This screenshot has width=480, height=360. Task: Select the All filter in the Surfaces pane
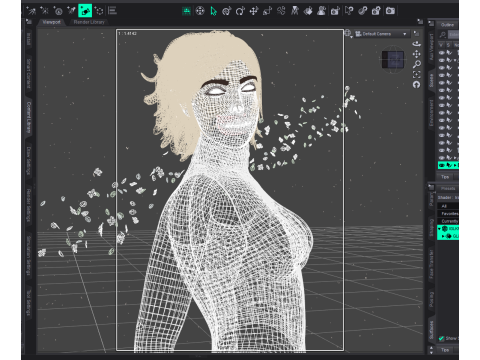pyautogui.click(x=448, y=206)
